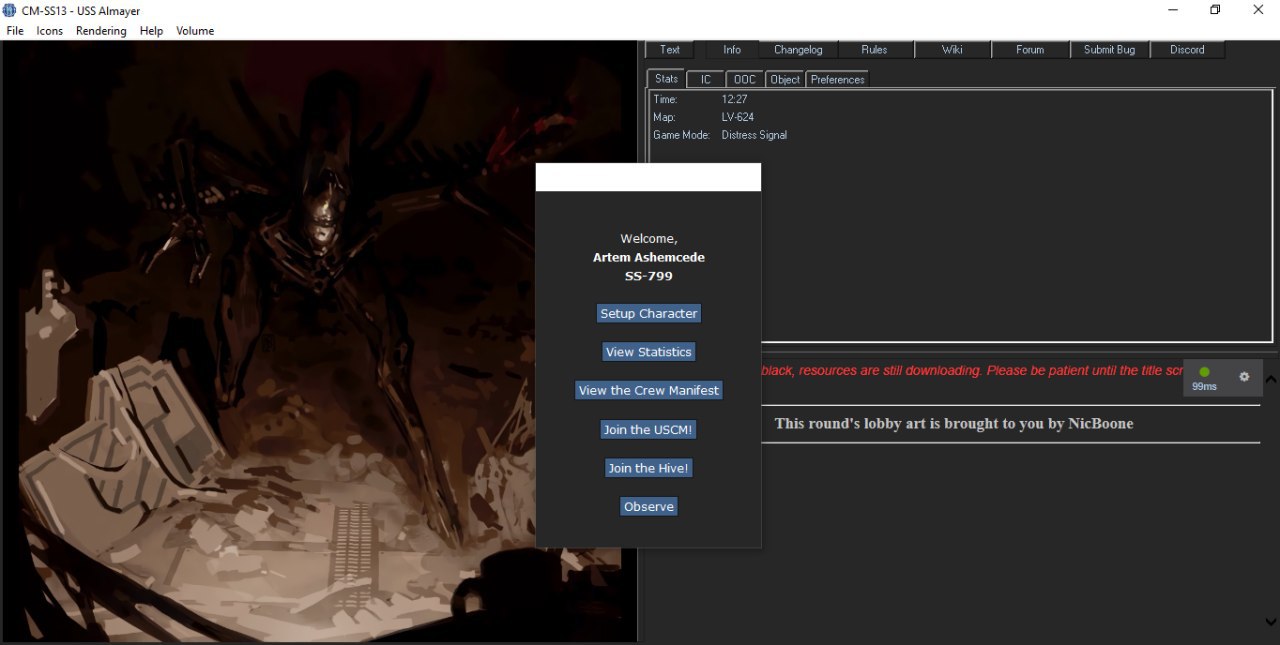The width and height of the screenshot is (1280, 645).
Task: Click the 'Distress Signal' game mode text
Action: [x=754, y=135]
